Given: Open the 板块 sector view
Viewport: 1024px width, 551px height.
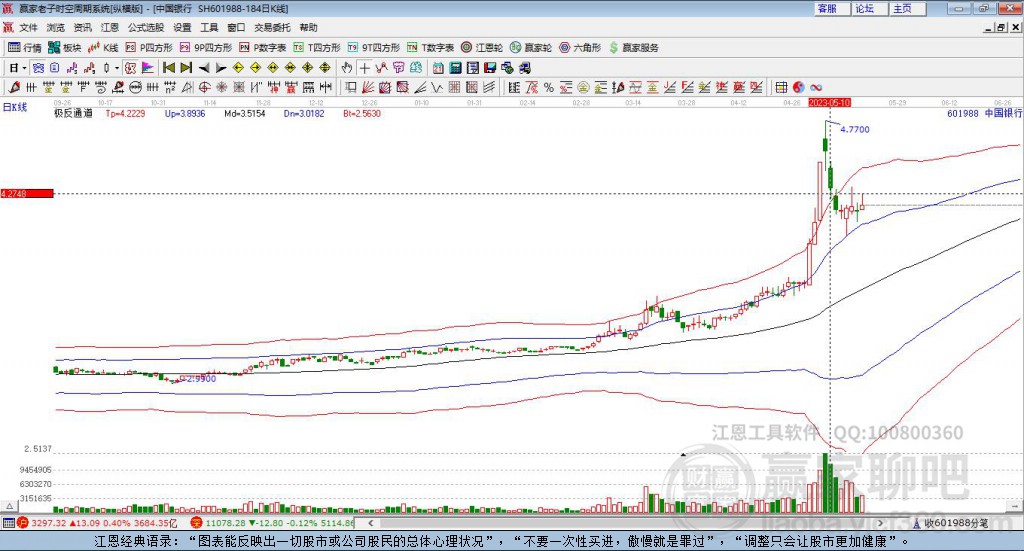Looking at the screenshot, I should click(x=64, y=48).
